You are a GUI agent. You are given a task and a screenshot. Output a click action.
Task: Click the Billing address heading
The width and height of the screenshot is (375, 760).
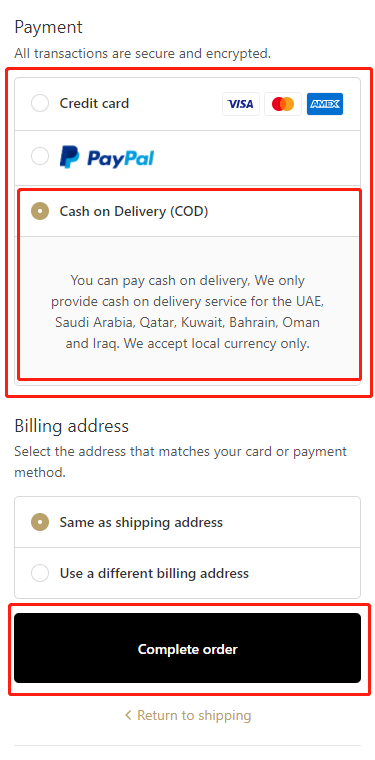click(x=72, y=426)
